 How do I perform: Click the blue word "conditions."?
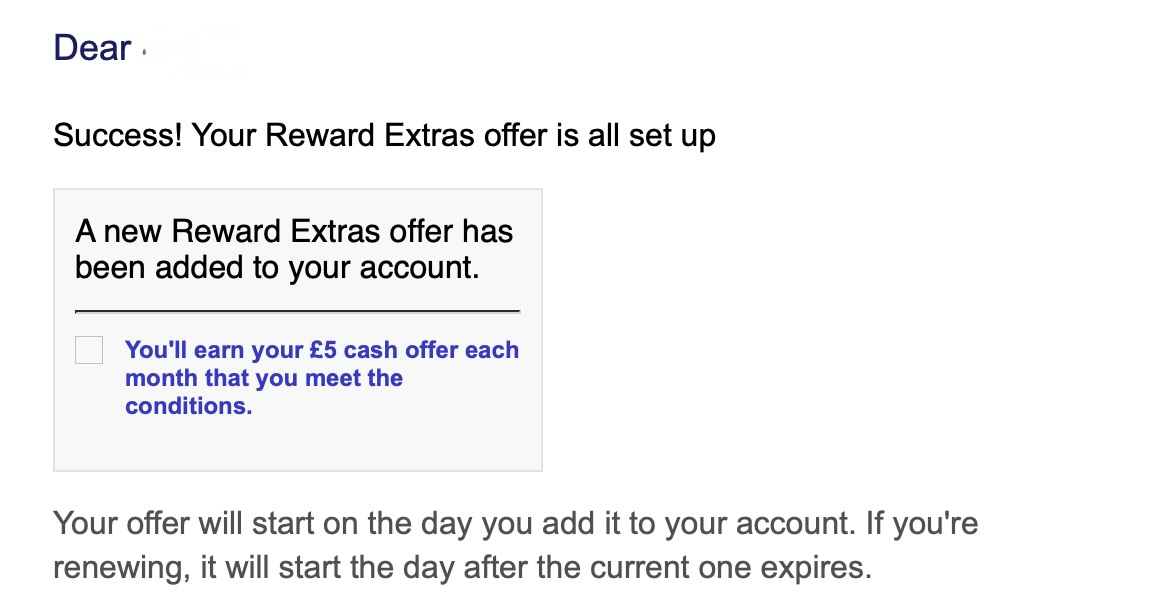188,406
